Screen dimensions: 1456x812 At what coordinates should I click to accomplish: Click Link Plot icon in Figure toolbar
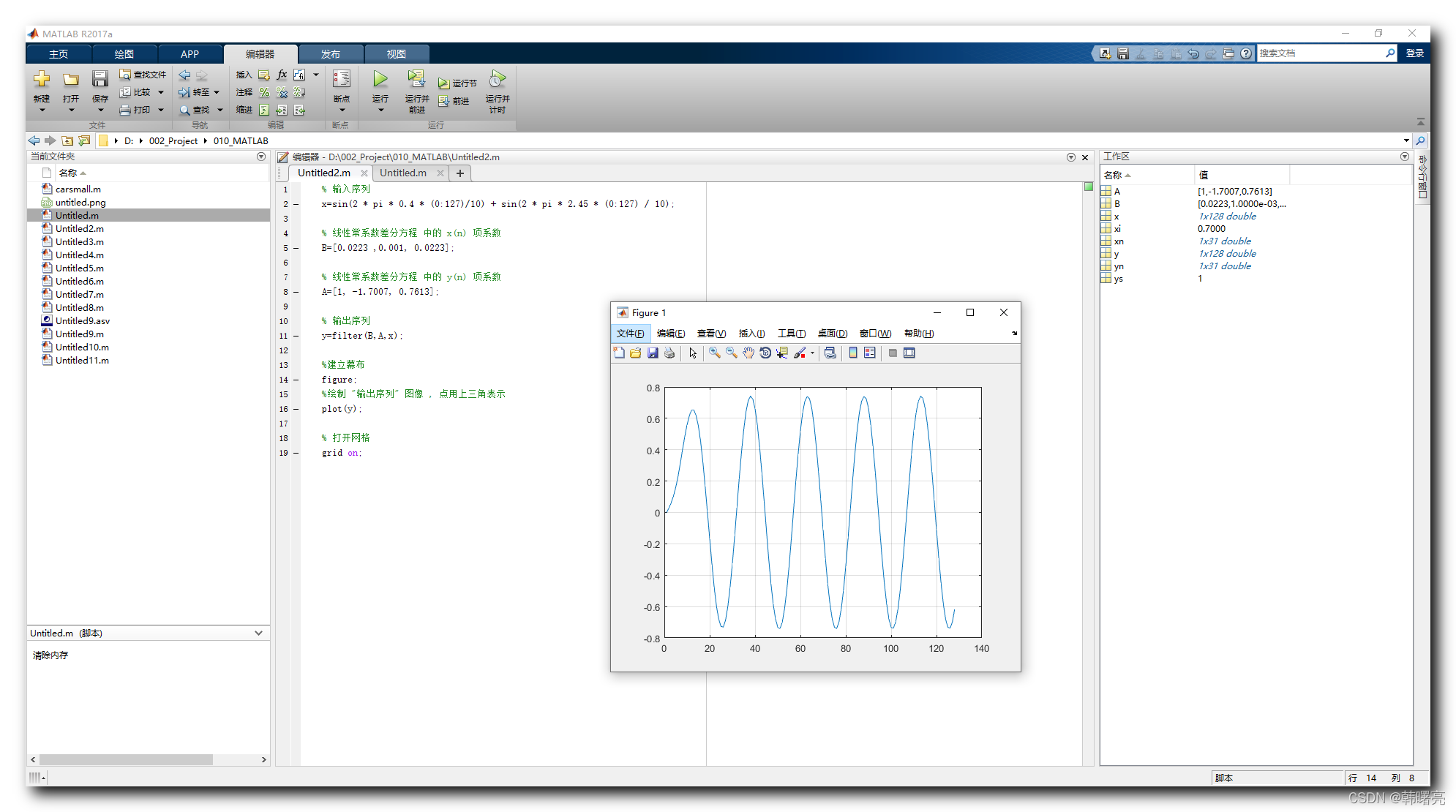[x=830, y=353]
